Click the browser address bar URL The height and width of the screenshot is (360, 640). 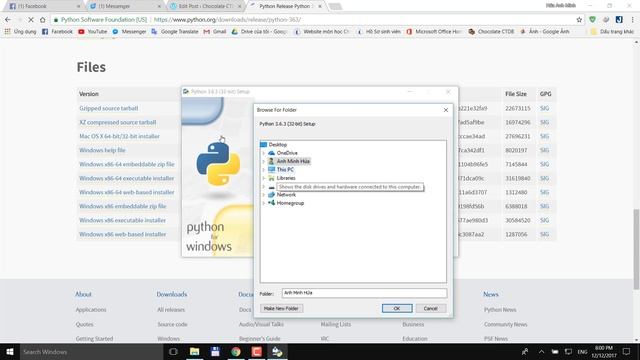point(227,20)
